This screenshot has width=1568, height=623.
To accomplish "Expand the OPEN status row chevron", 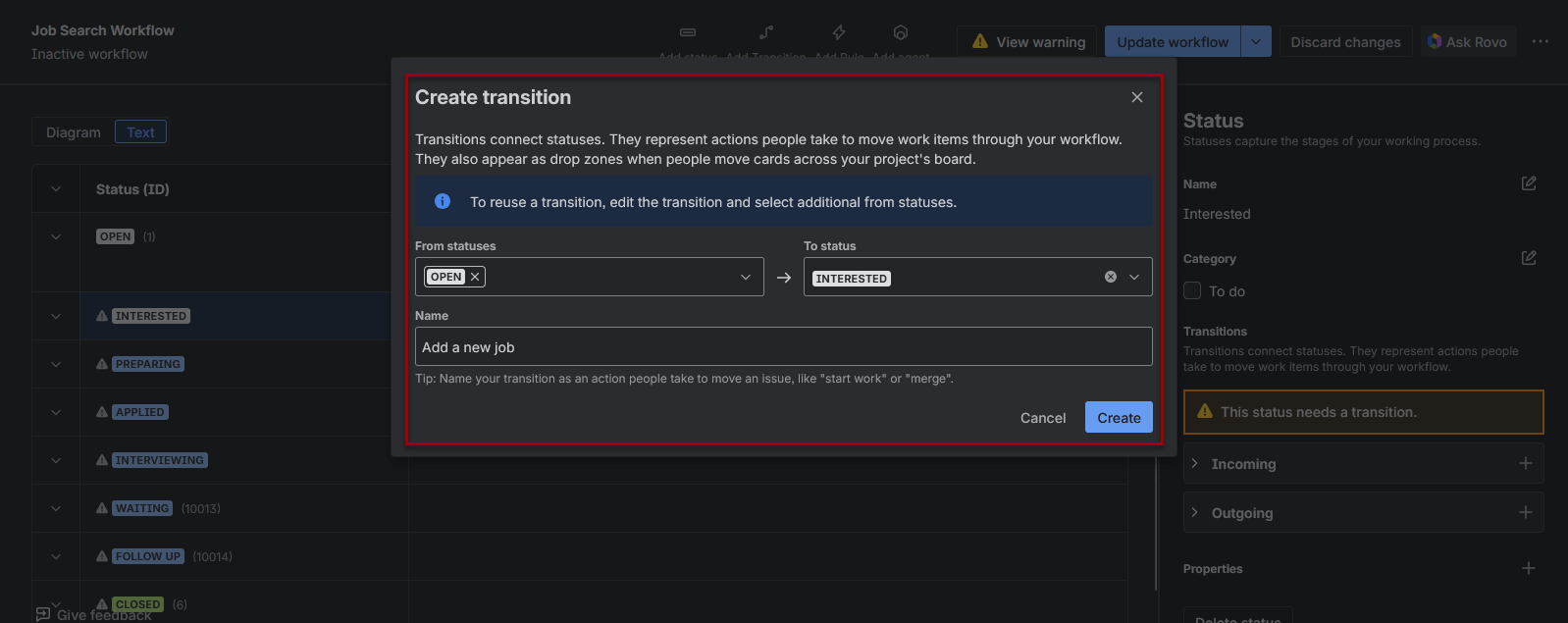I will [x=56, y=236].
